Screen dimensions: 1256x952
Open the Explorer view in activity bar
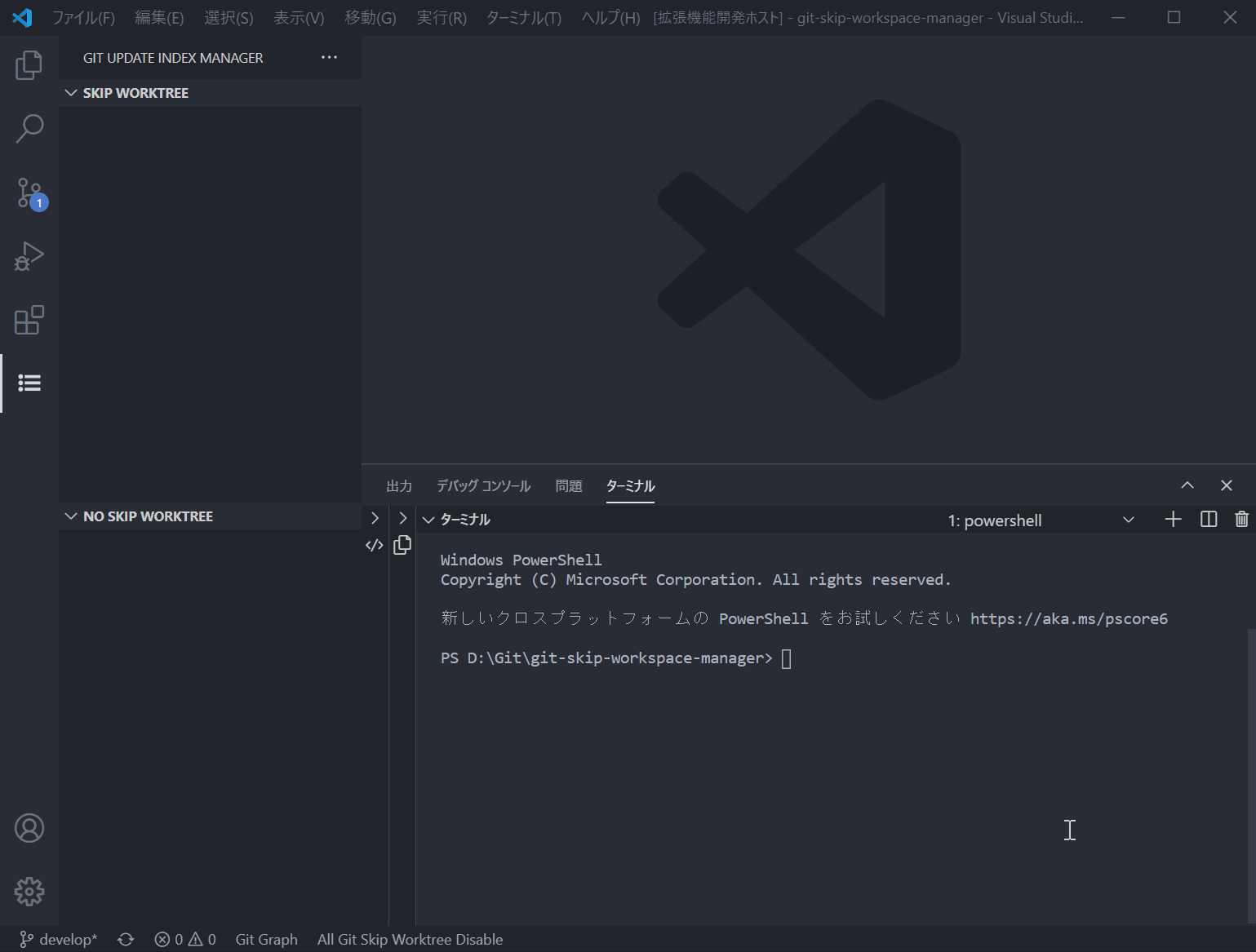tap(29, 65)
